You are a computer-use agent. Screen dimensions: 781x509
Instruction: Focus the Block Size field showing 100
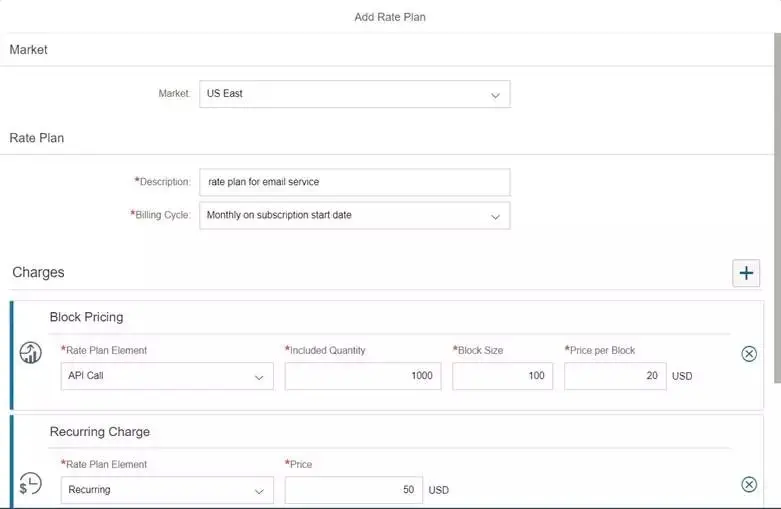(502, 376)
